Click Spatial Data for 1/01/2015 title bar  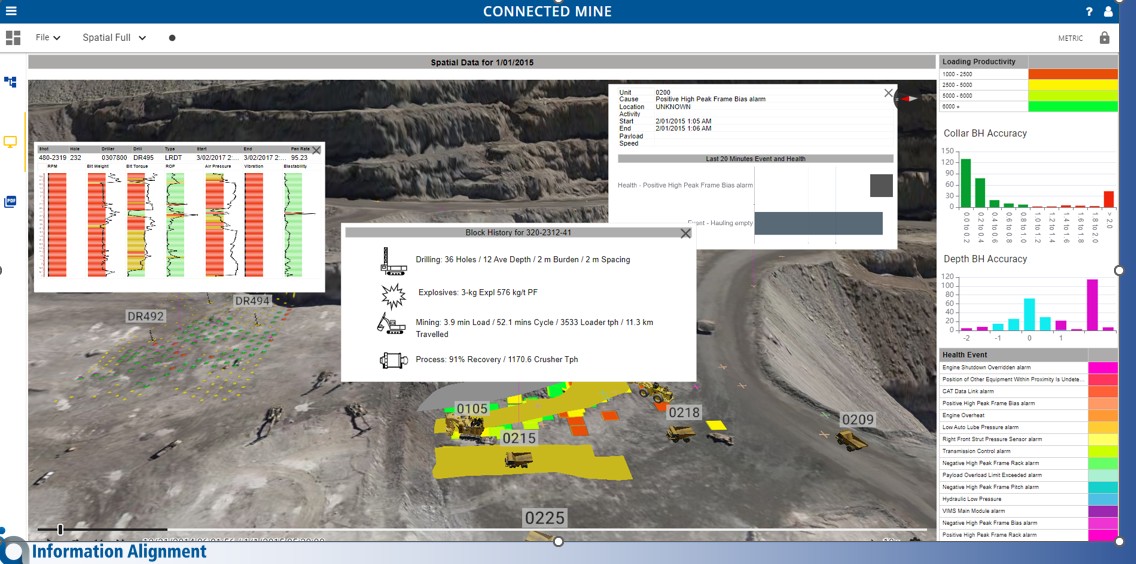pyautogui.click(x=482, y=62)
